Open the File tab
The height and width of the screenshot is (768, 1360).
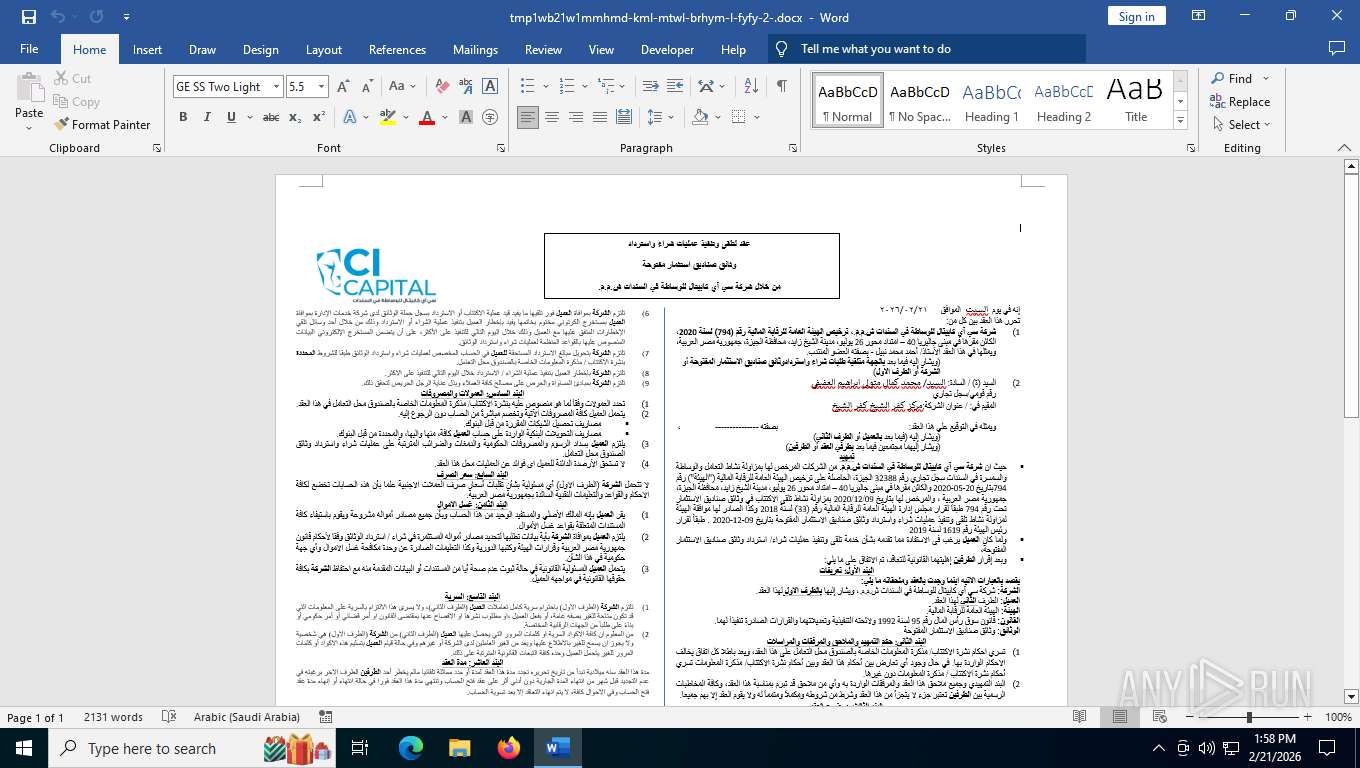[x=29, y=49]
